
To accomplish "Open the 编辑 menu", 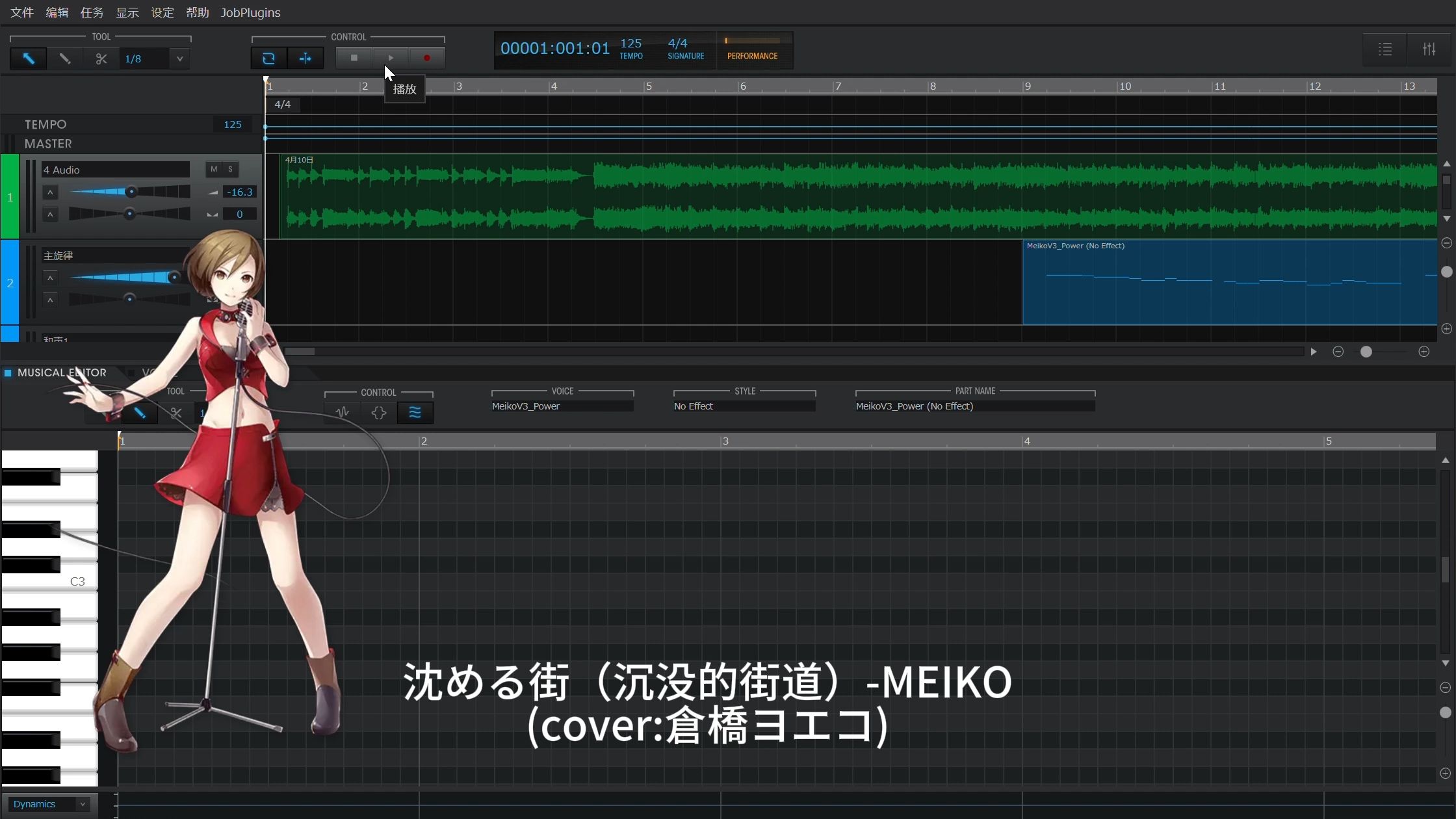I will pos(57,12).
